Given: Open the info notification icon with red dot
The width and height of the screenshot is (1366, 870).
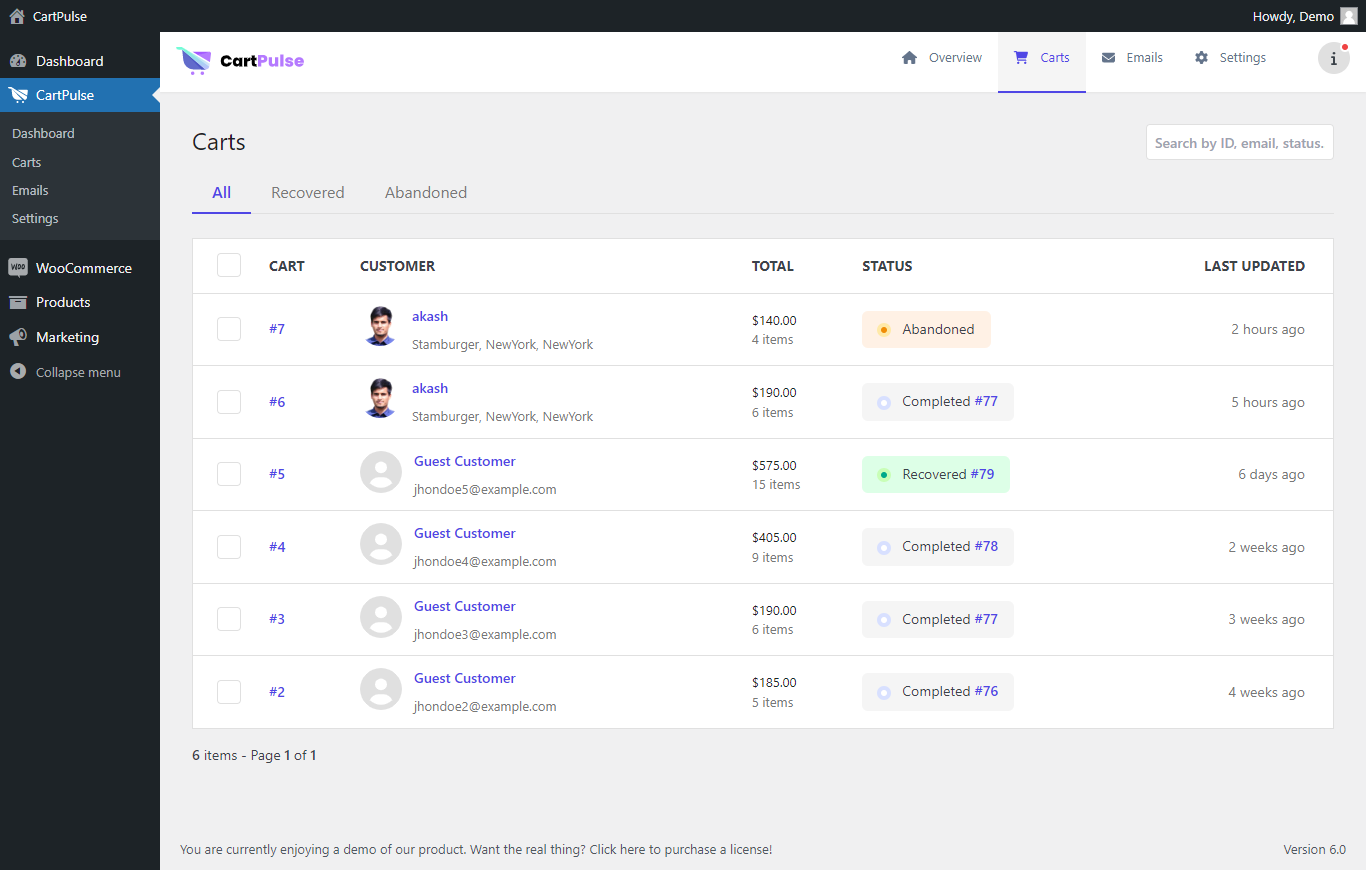Looking at the screenshot, I should [1333, 58].
